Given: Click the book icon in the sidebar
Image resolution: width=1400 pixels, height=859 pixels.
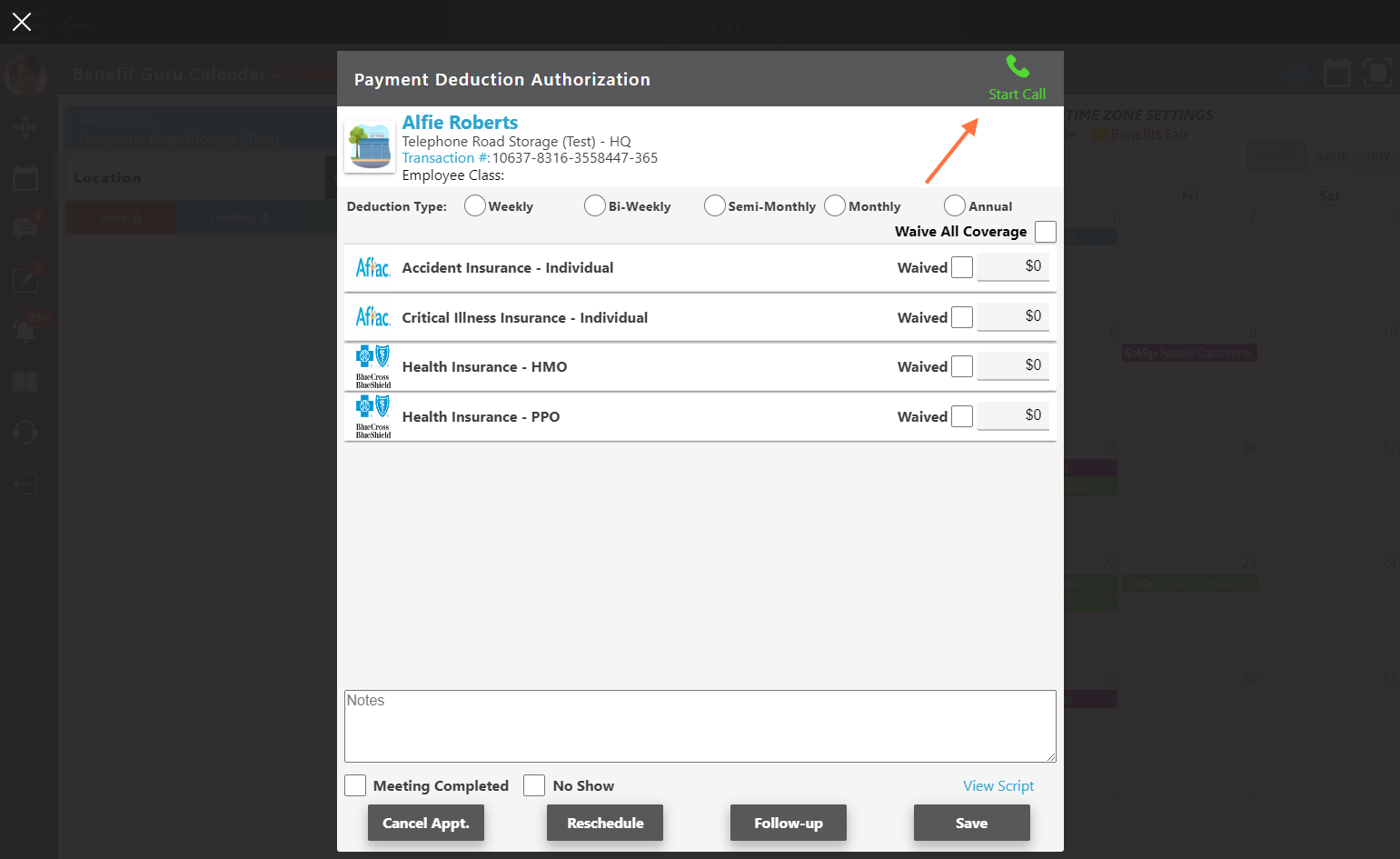Looking at the screenshot, I should [x=25, y=382].
